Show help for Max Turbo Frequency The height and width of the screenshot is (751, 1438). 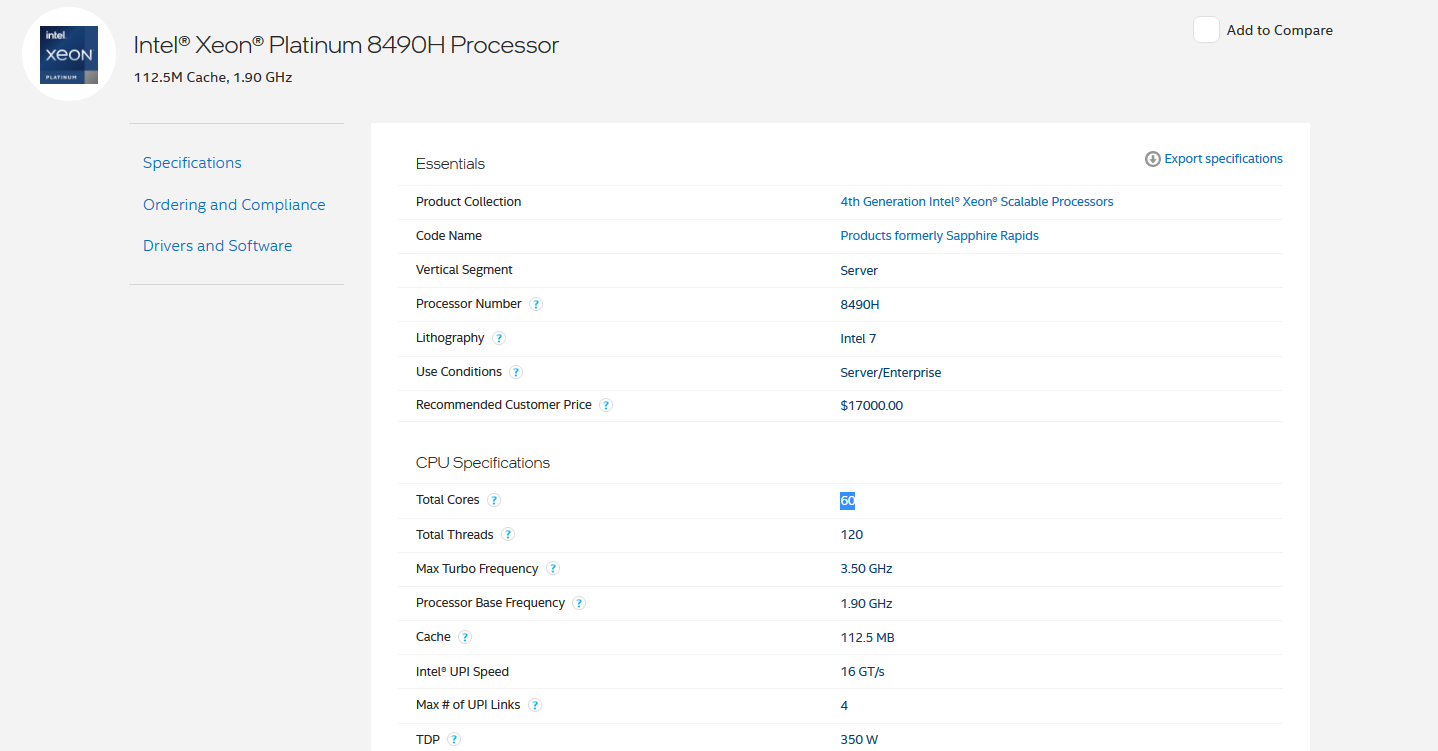click(553, 569)
